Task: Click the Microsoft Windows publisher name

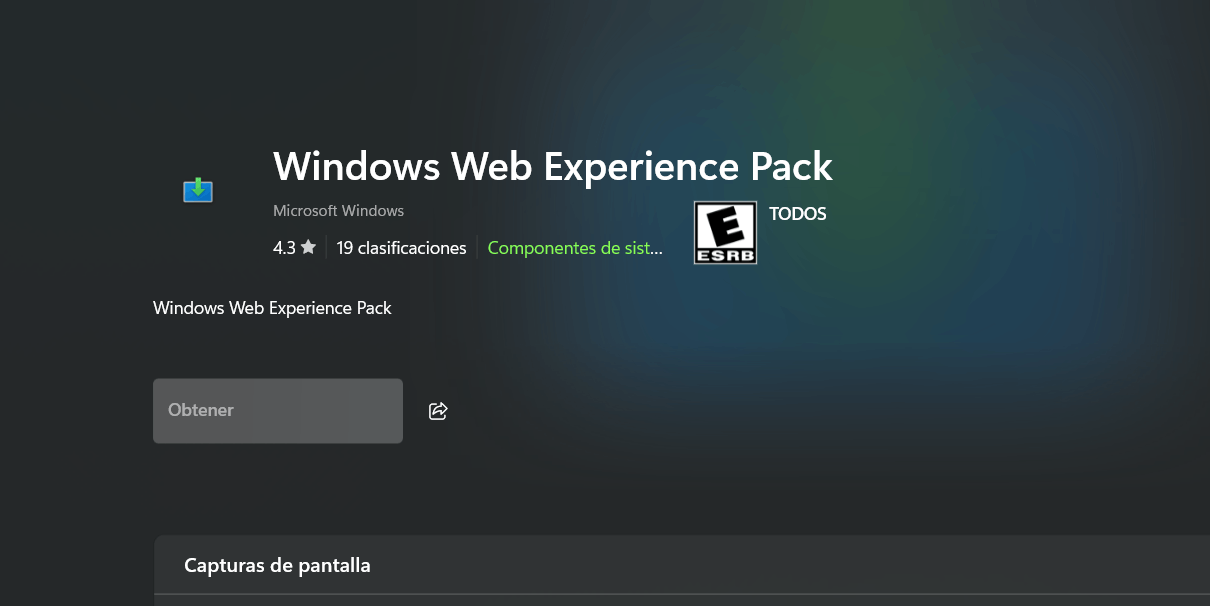Action: [x=338, y=211]
